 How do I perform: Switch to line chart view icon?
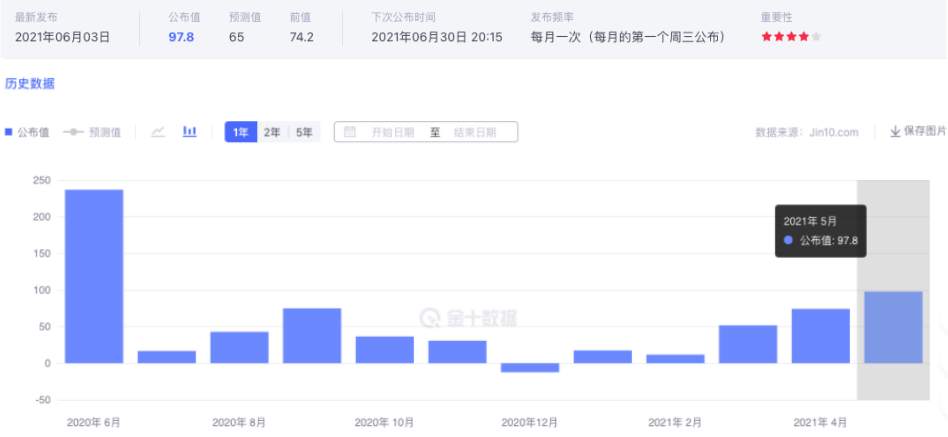click(158, 132)
